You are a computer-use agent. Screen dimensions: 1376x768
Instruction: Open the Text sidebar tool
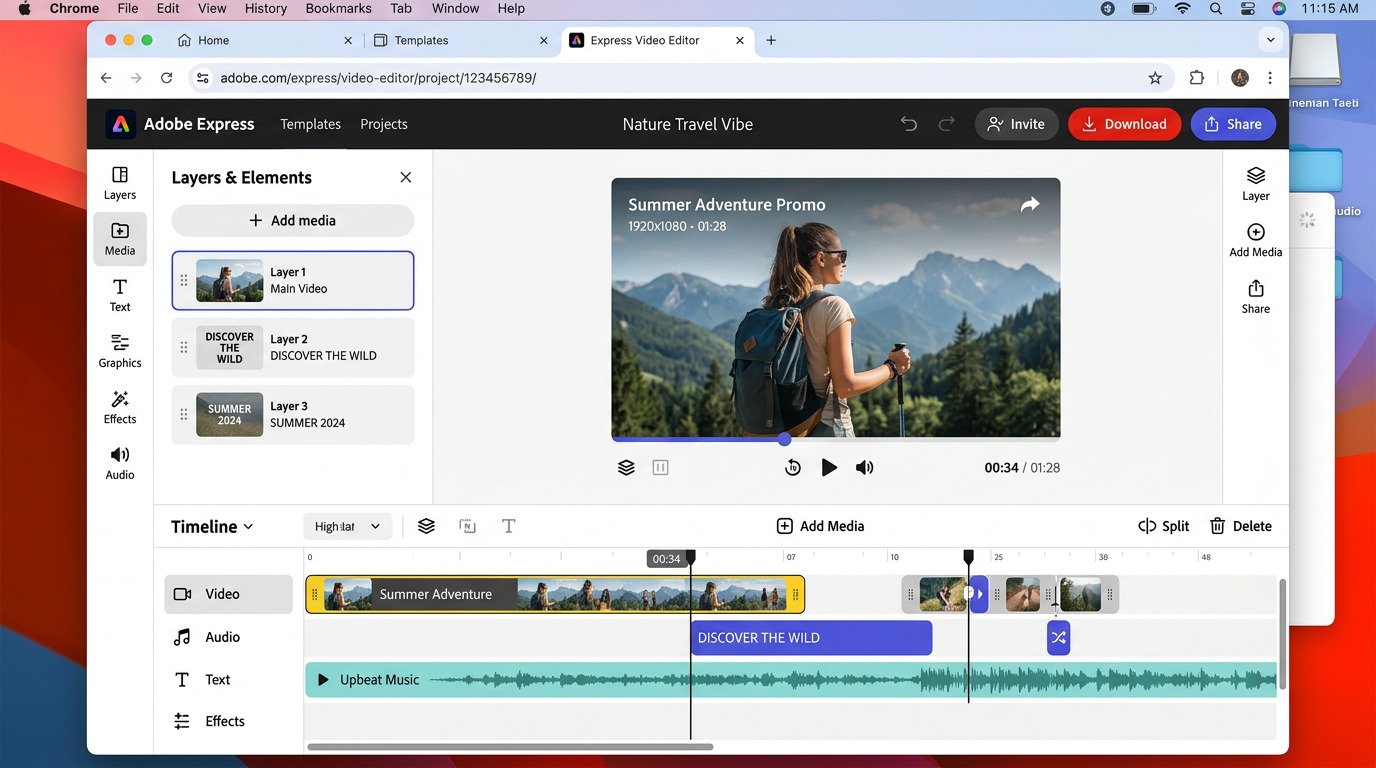point(120,295)
